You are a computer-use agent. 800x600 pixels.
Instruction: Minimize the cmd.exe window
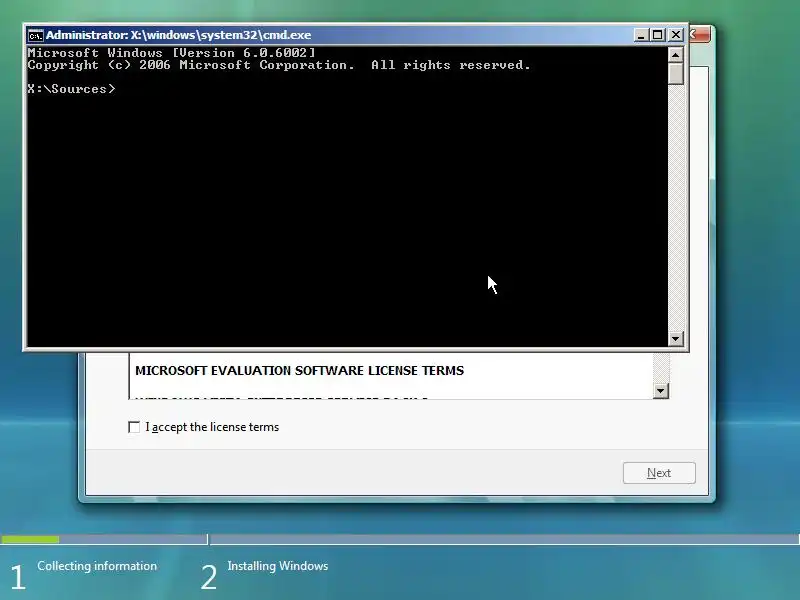tap(641, 35)
